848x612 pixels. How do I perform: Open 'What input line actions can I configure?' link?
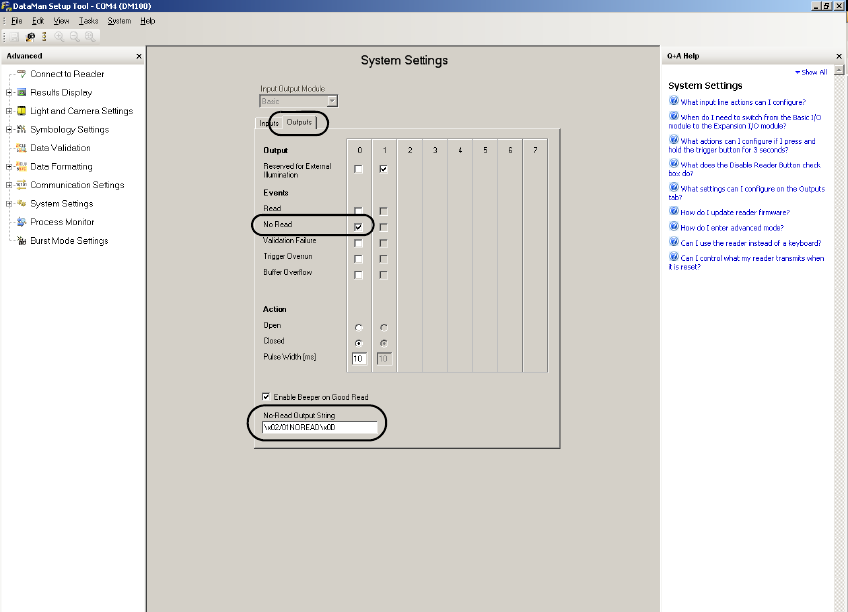pyautogui.click(x=743, y=102)
